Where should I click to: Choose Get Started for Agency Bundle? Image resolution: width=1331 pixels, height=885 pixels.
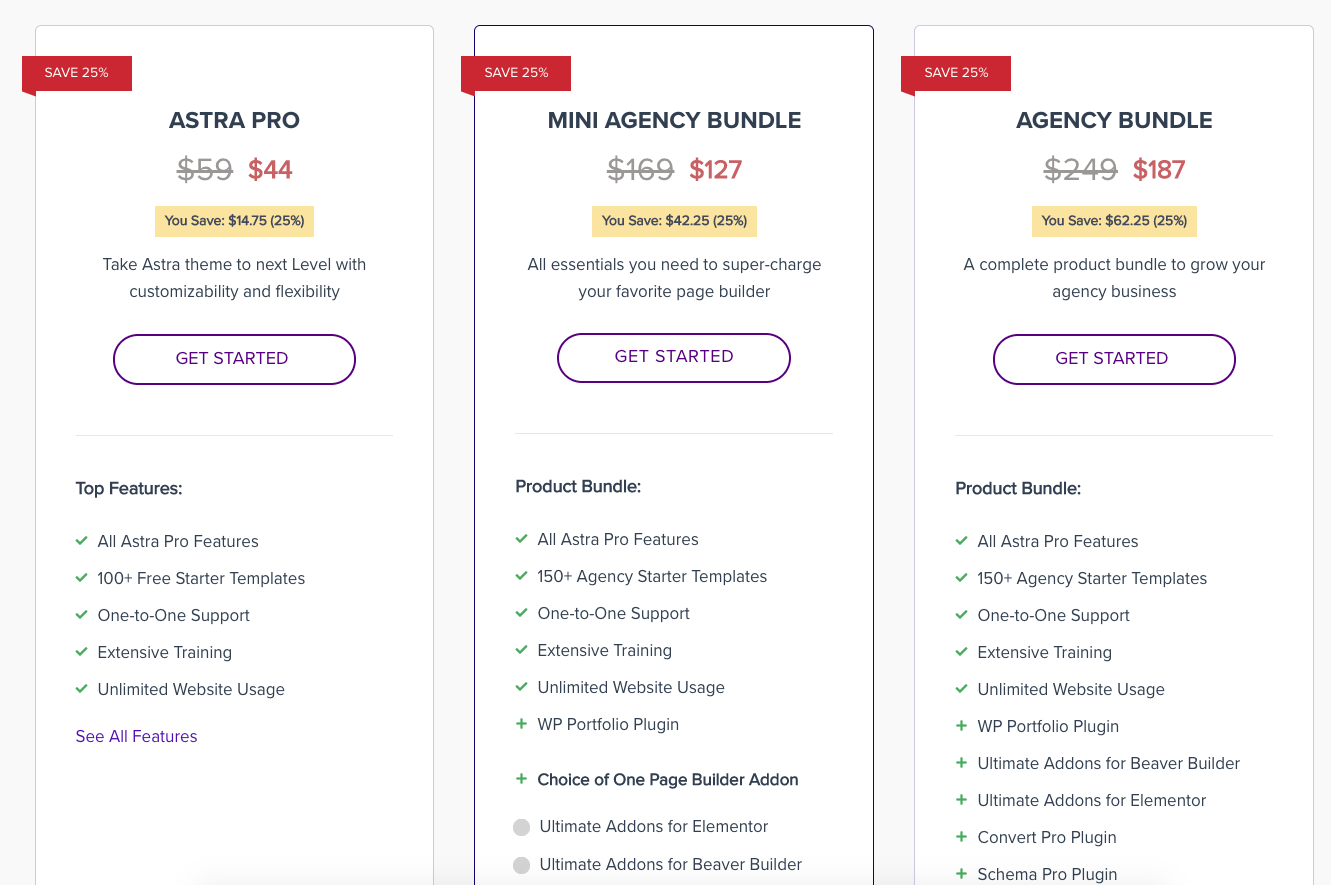(x=1113, y=359)
